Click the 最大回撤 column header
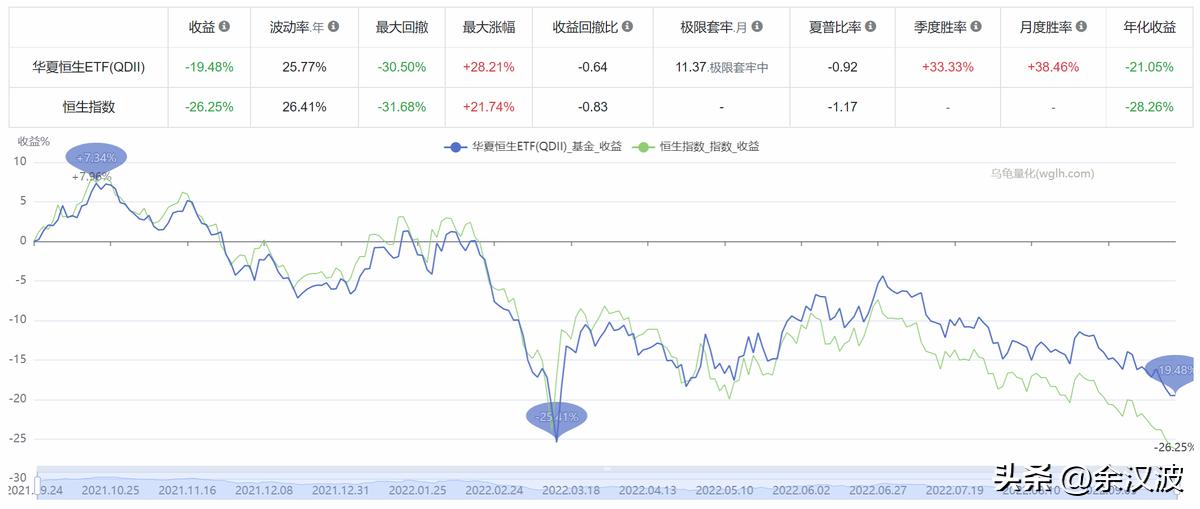The width and height of the screenshot is (1200, 509). (403, 27)
